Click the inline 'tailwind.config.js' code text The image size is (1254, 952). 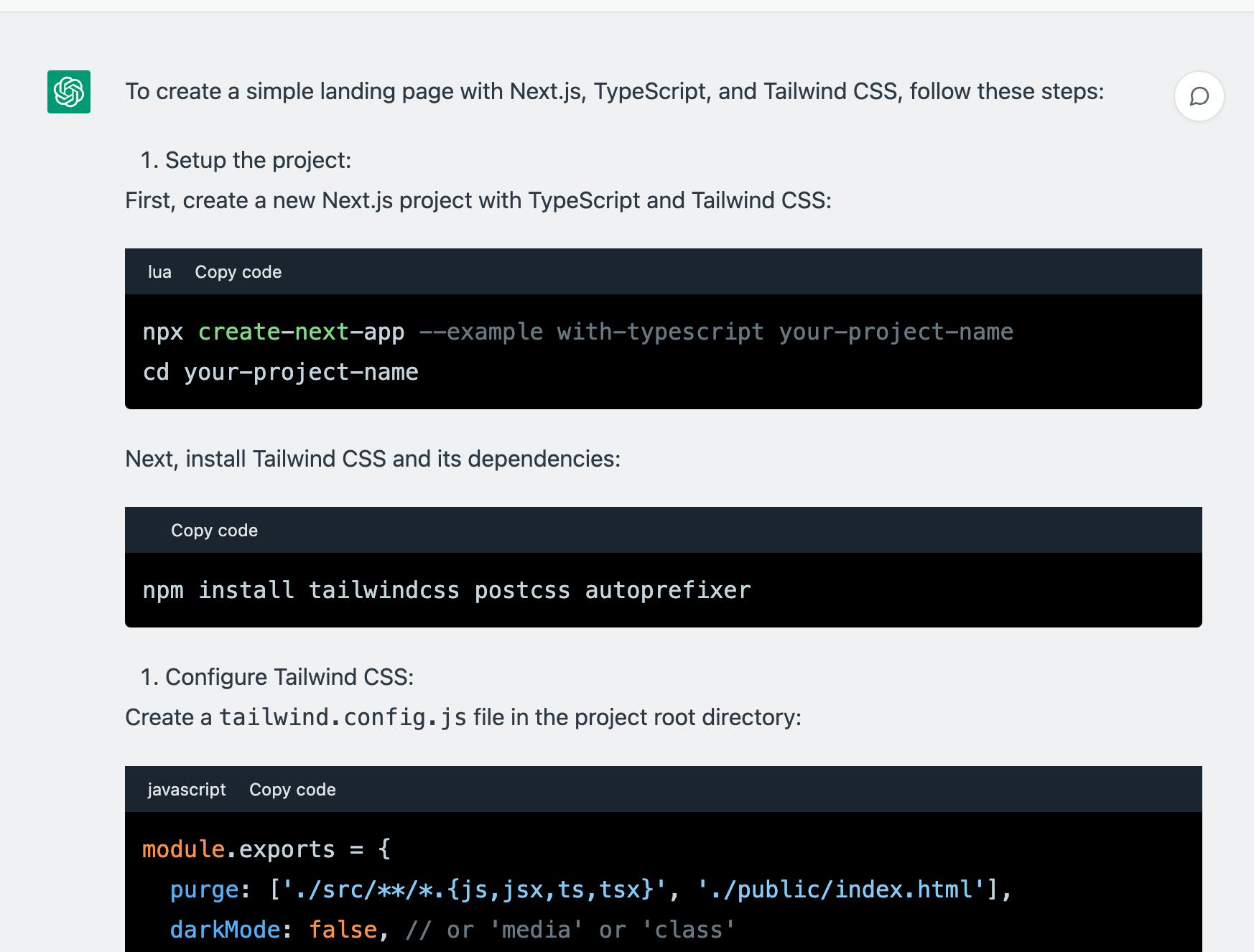(343, 717)
